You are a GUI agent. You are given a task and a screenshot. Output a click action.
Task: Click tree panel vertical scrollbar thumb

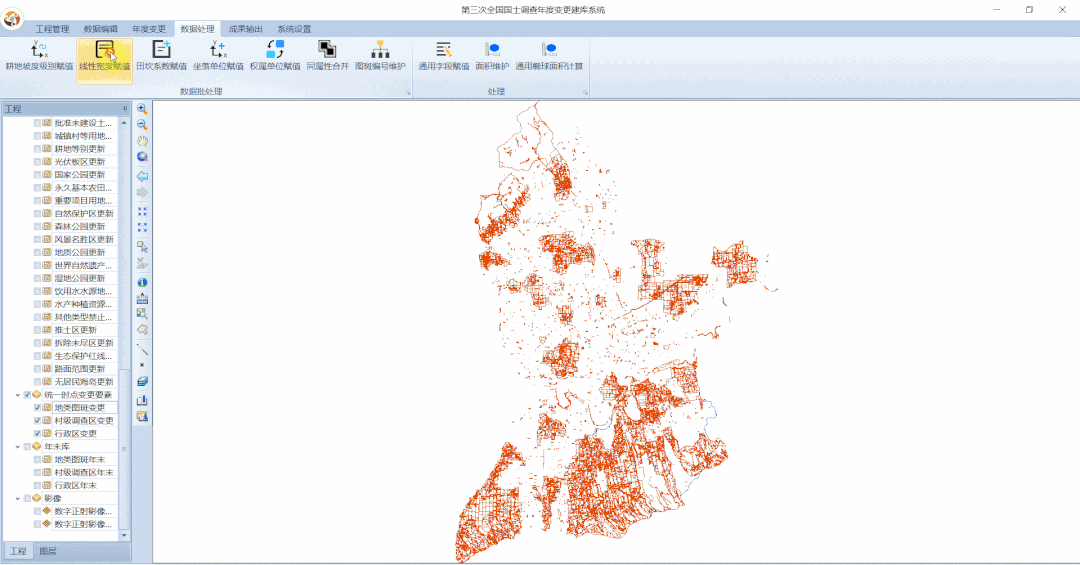pyautogui.click(x=124, y=448)
